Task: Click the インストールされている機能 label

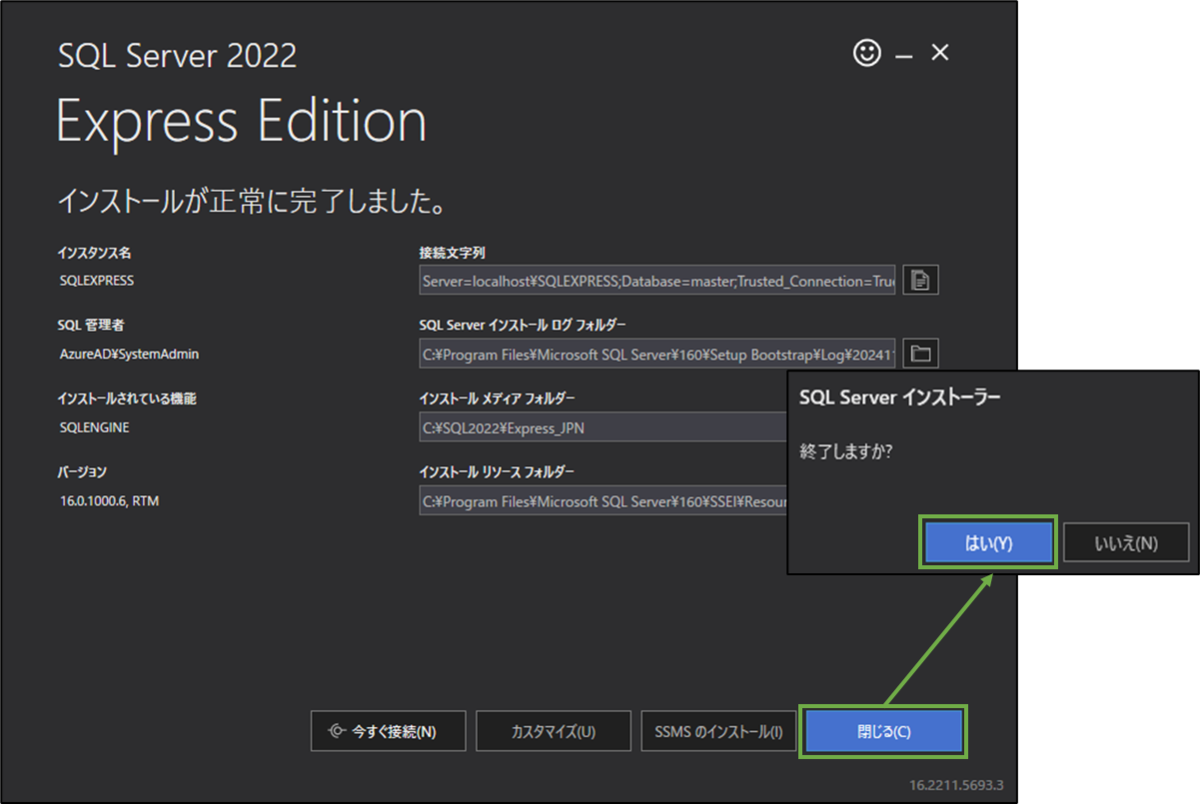Action: 127,399
